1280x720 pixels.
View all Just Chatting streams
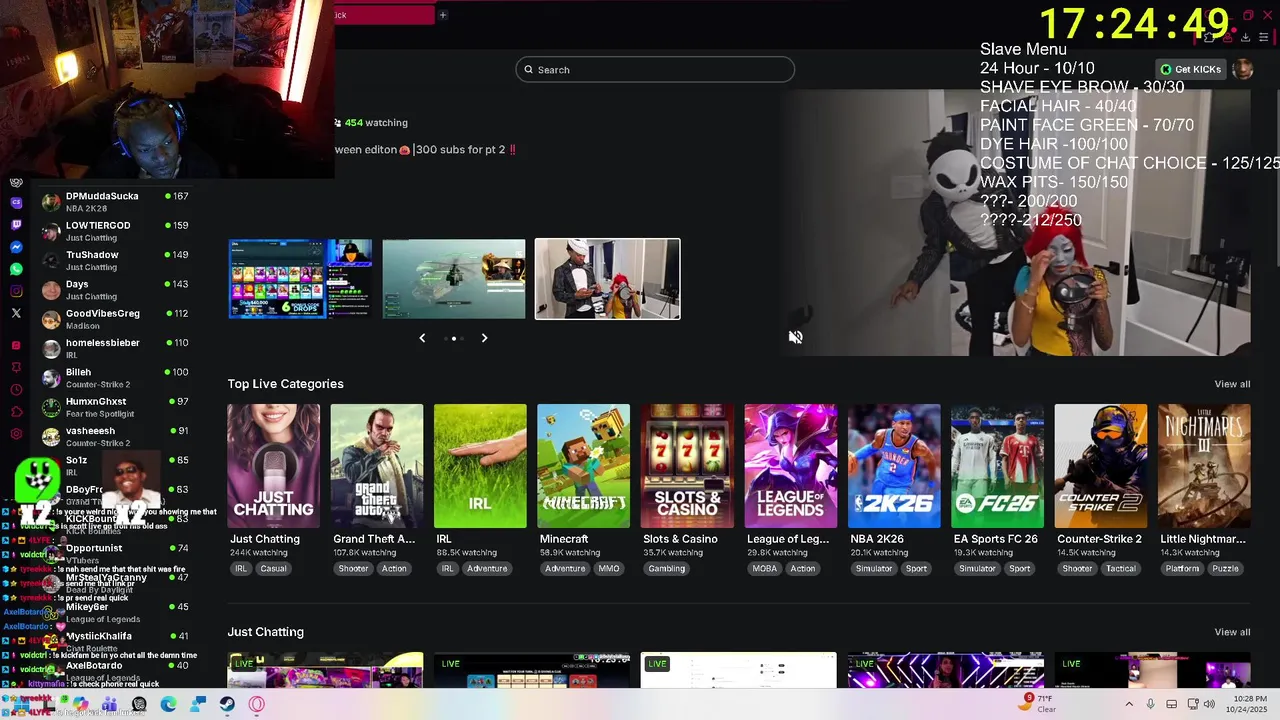[1232, 632]
